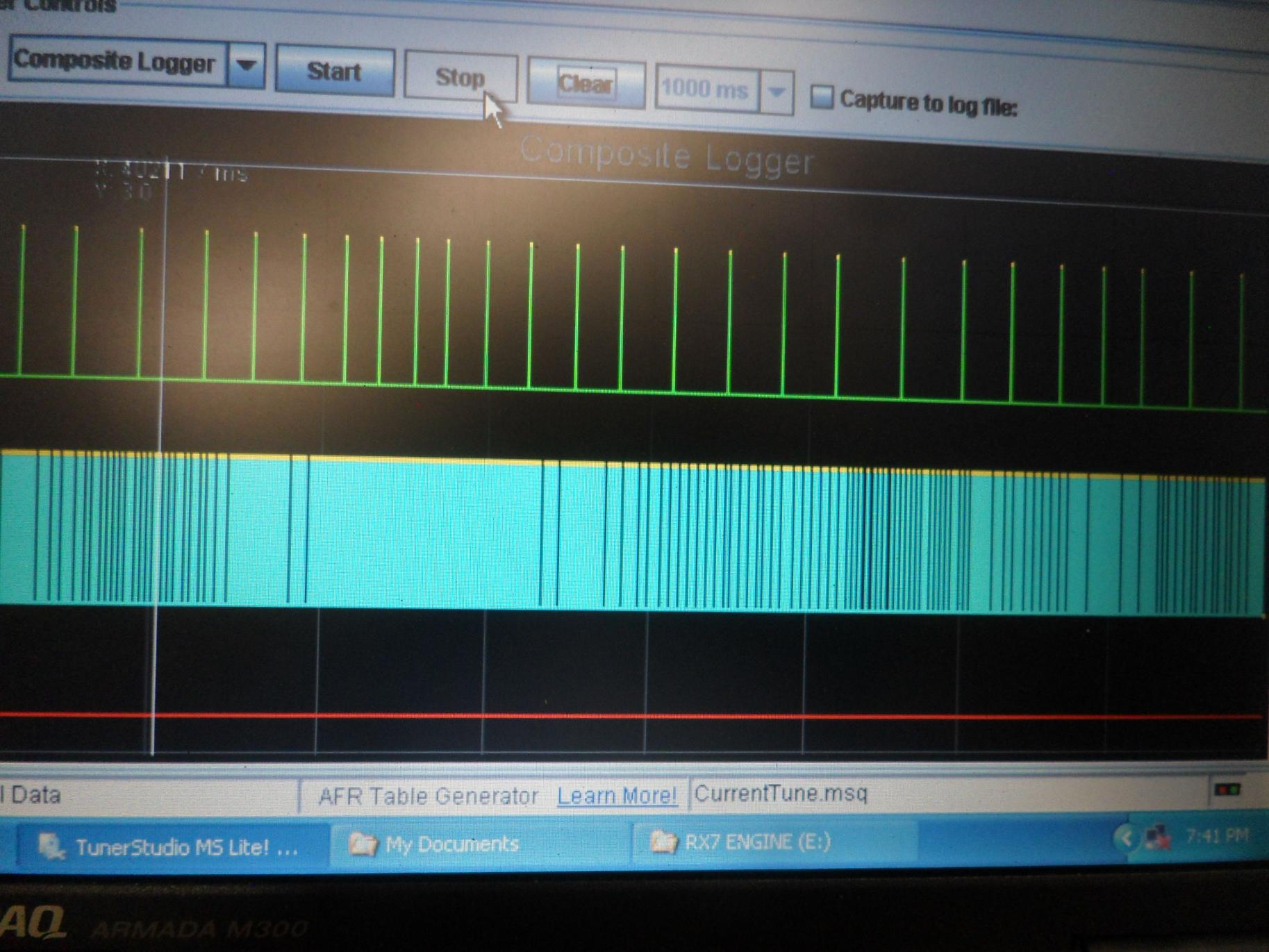Viewport: 1269px width, 952px height.
Task: Open My Documents folder icon in taskbar
Action: pyautogui.click(x=362, y=844)
